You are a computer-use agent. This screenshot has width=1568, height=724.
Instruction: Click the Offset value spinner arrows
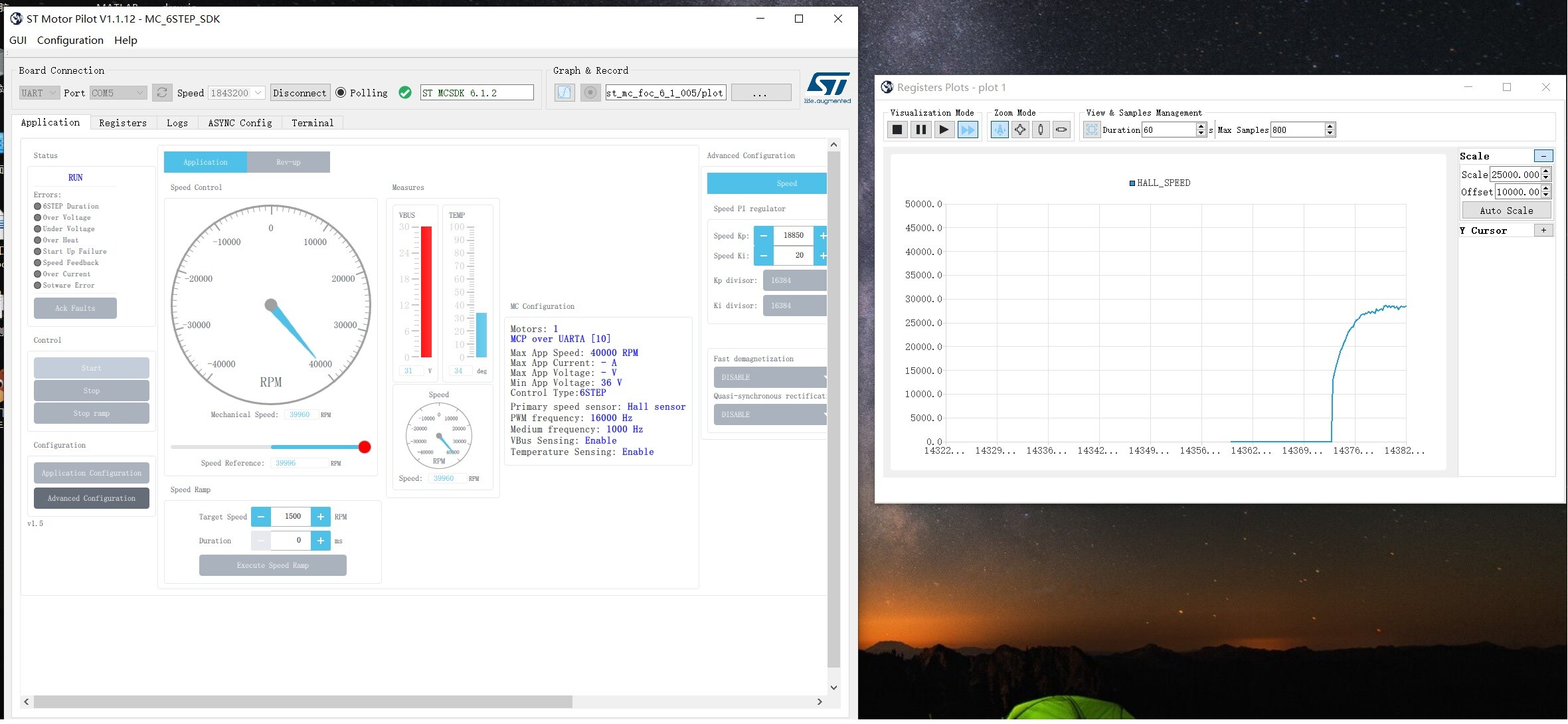1546,191
